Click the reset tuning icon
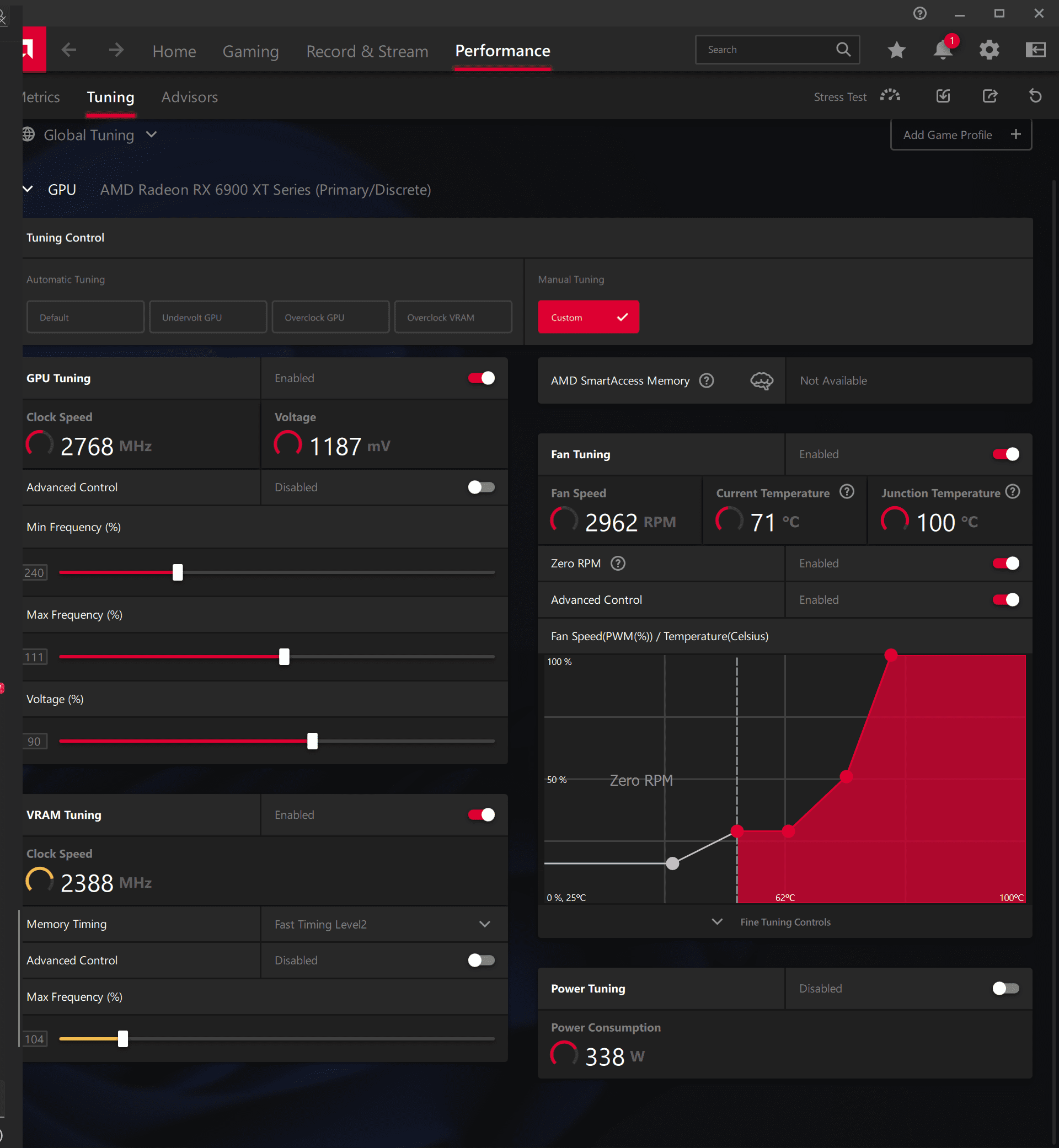Image resolution: width=1059 pixels, height=1148 pixels. (x=1035, y=96)
